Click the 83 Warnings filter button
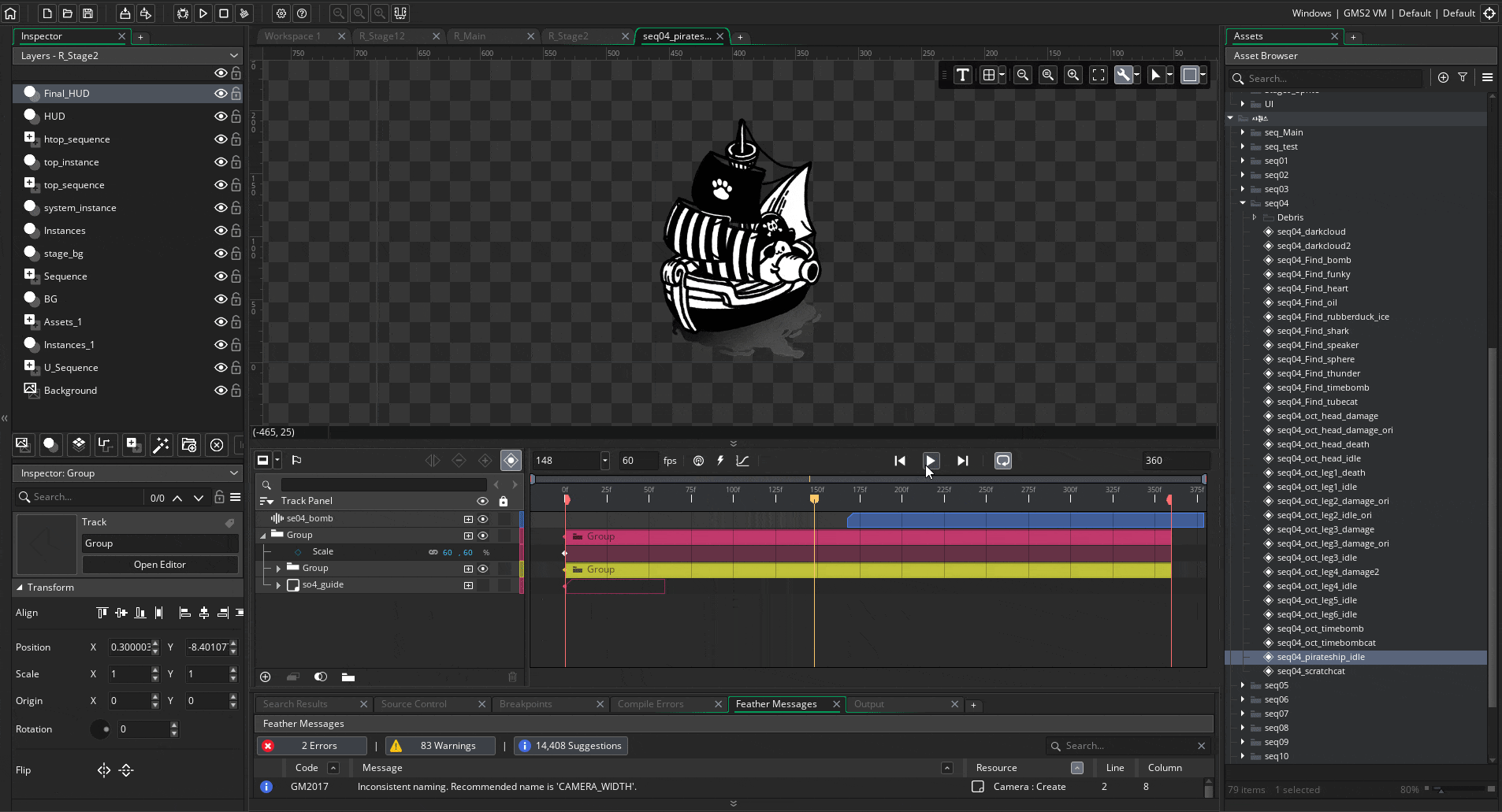Image resolution: width=1502 pixels, height=812 pixels. (441, 746)
